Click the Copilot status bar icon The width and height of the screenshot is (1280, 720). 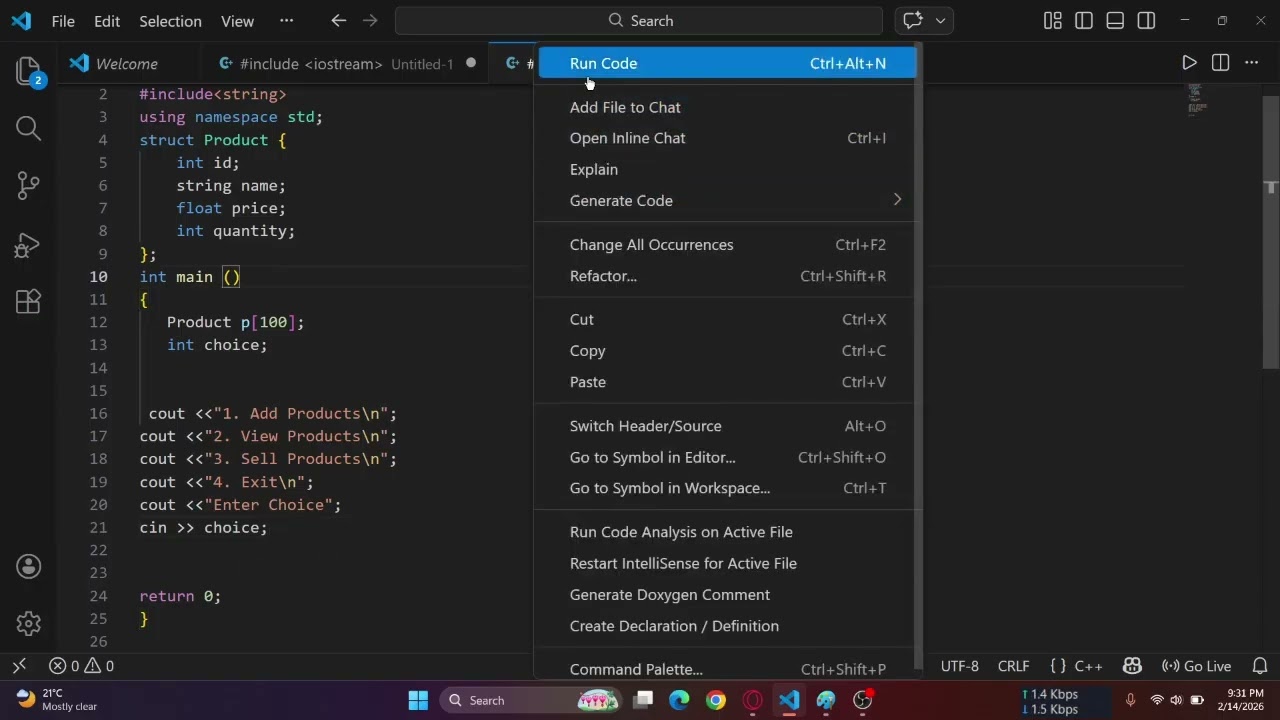[1132, 666]
